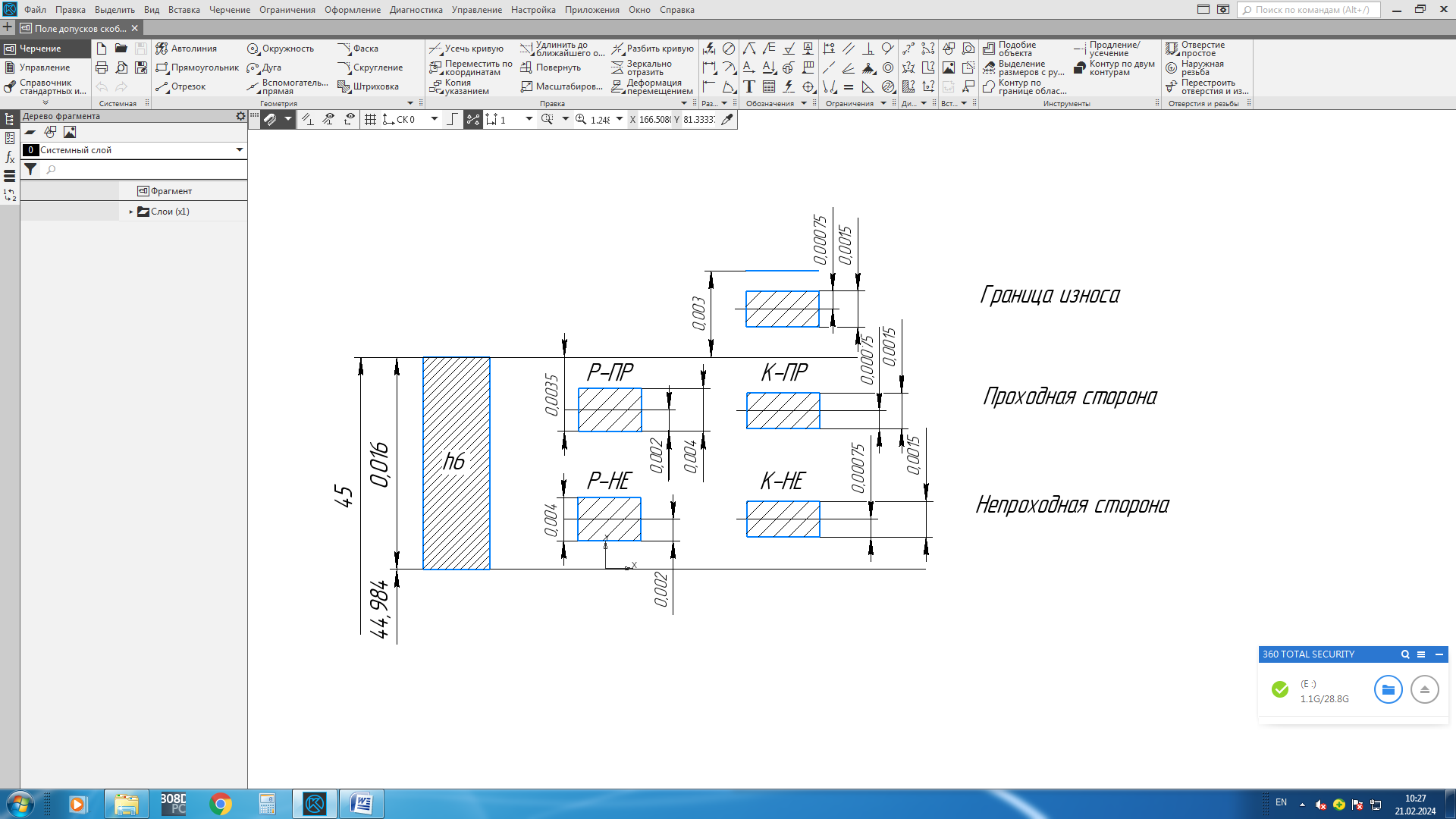This screenshot has width=1456, height=819.
Task: Click the Повернуть rotate tool
Action: tap(551, 67)
